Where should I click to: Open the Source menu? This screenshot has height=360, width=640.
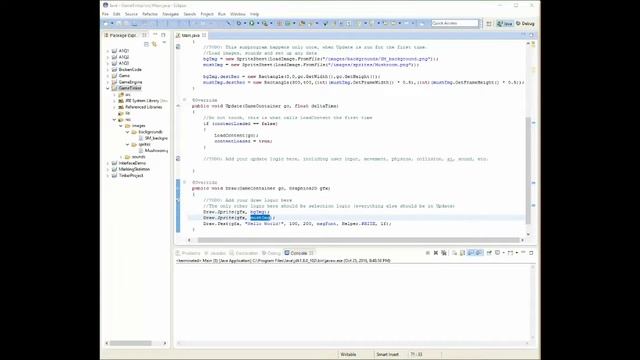(131, 14)
